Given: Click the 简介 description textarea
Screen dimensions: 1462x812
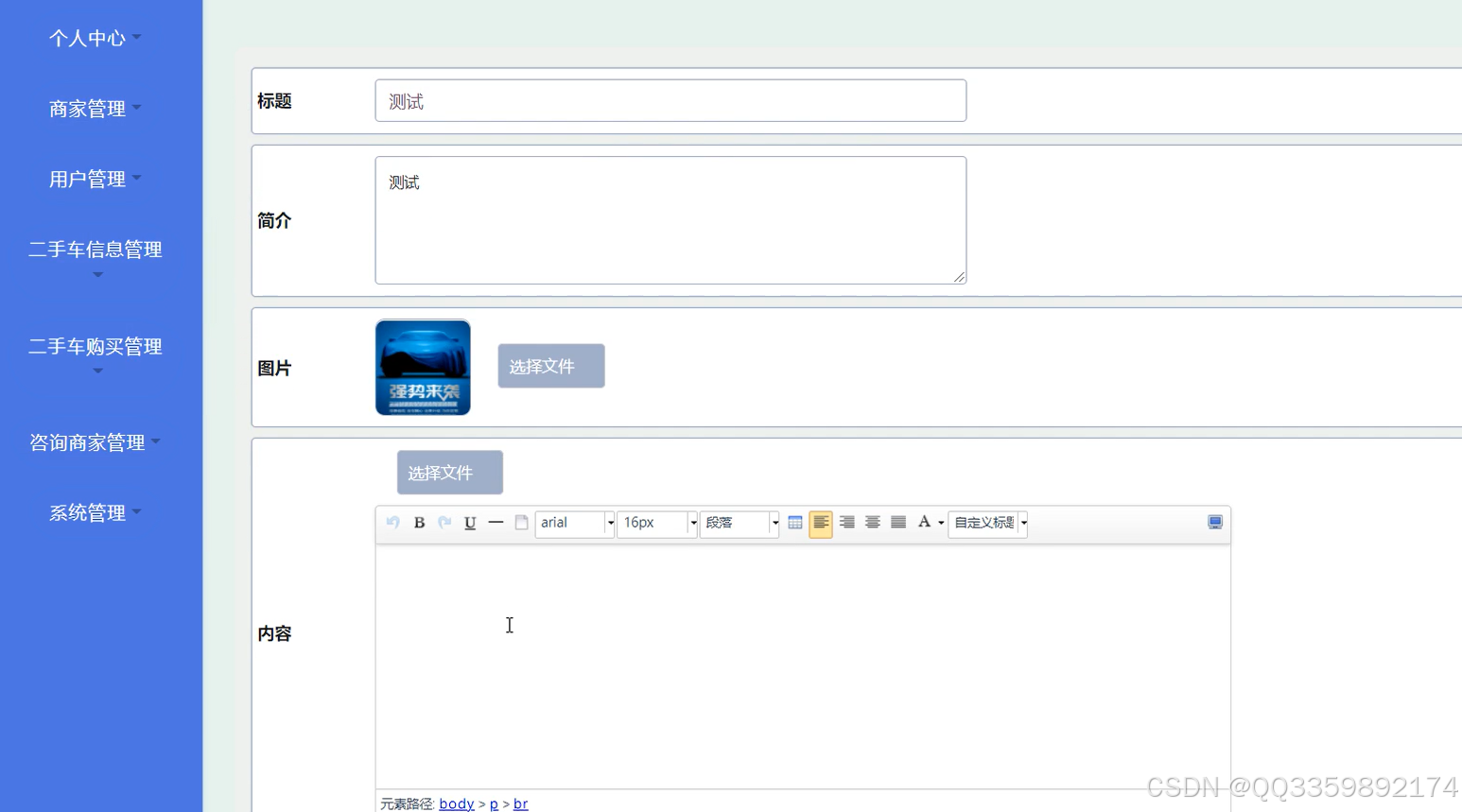Looking at the screenshot, I should (670, 220).
